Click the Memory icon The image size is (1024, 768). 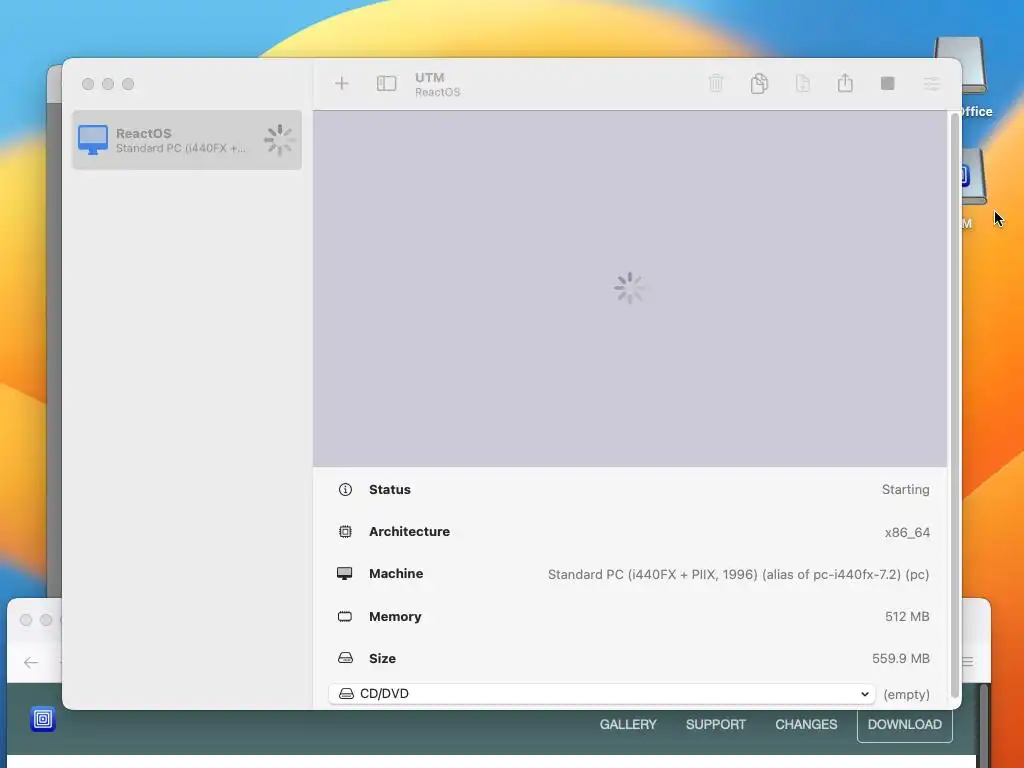[345, 616]
